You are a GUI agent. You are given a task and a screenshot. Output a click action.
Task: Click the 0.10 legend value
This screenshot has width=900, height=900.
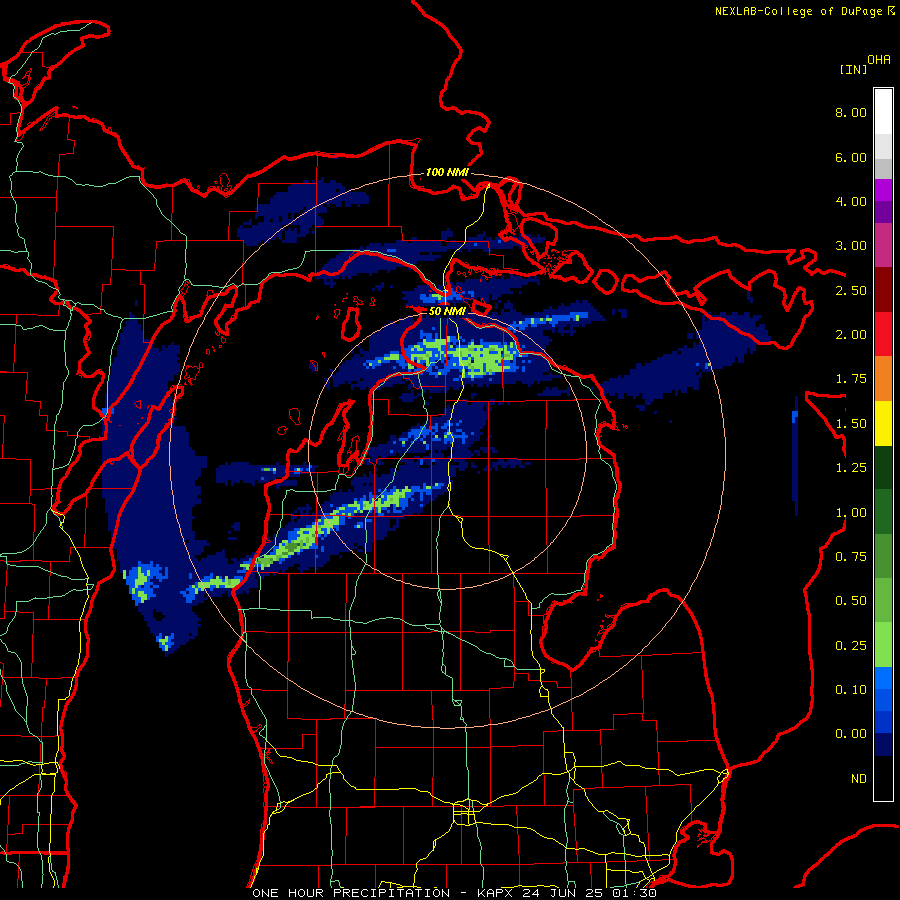[x=851, y=690]
